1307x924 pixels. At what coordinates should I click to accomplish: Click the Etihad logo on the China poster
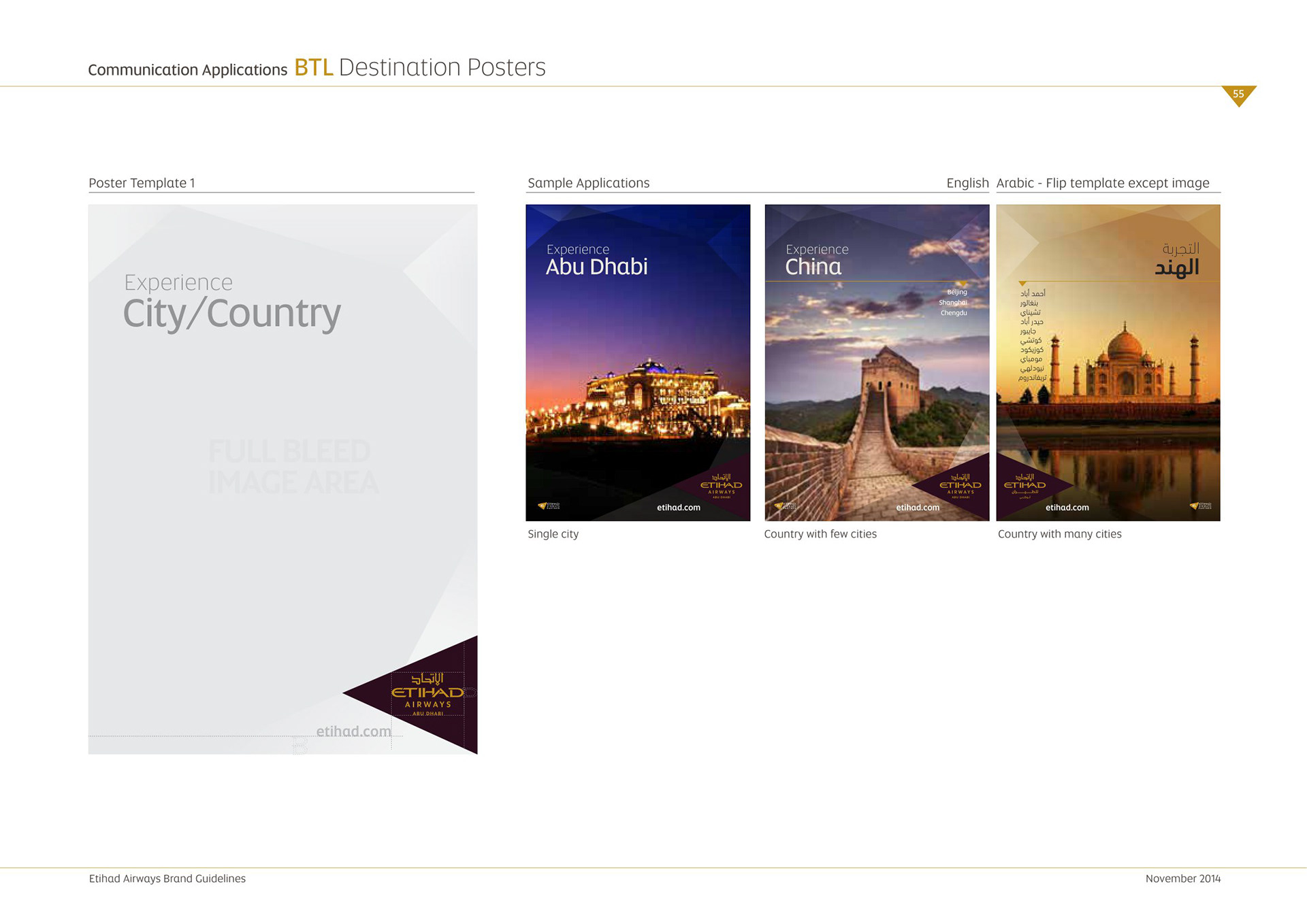(x=960, y=484)
